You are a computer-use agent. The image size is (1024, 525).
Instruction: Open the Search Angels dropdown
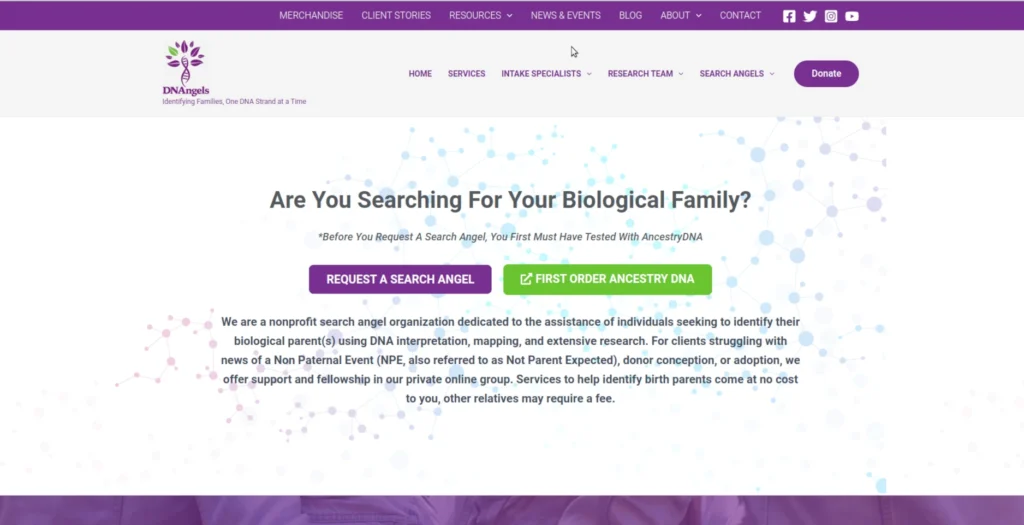point(736,74)
